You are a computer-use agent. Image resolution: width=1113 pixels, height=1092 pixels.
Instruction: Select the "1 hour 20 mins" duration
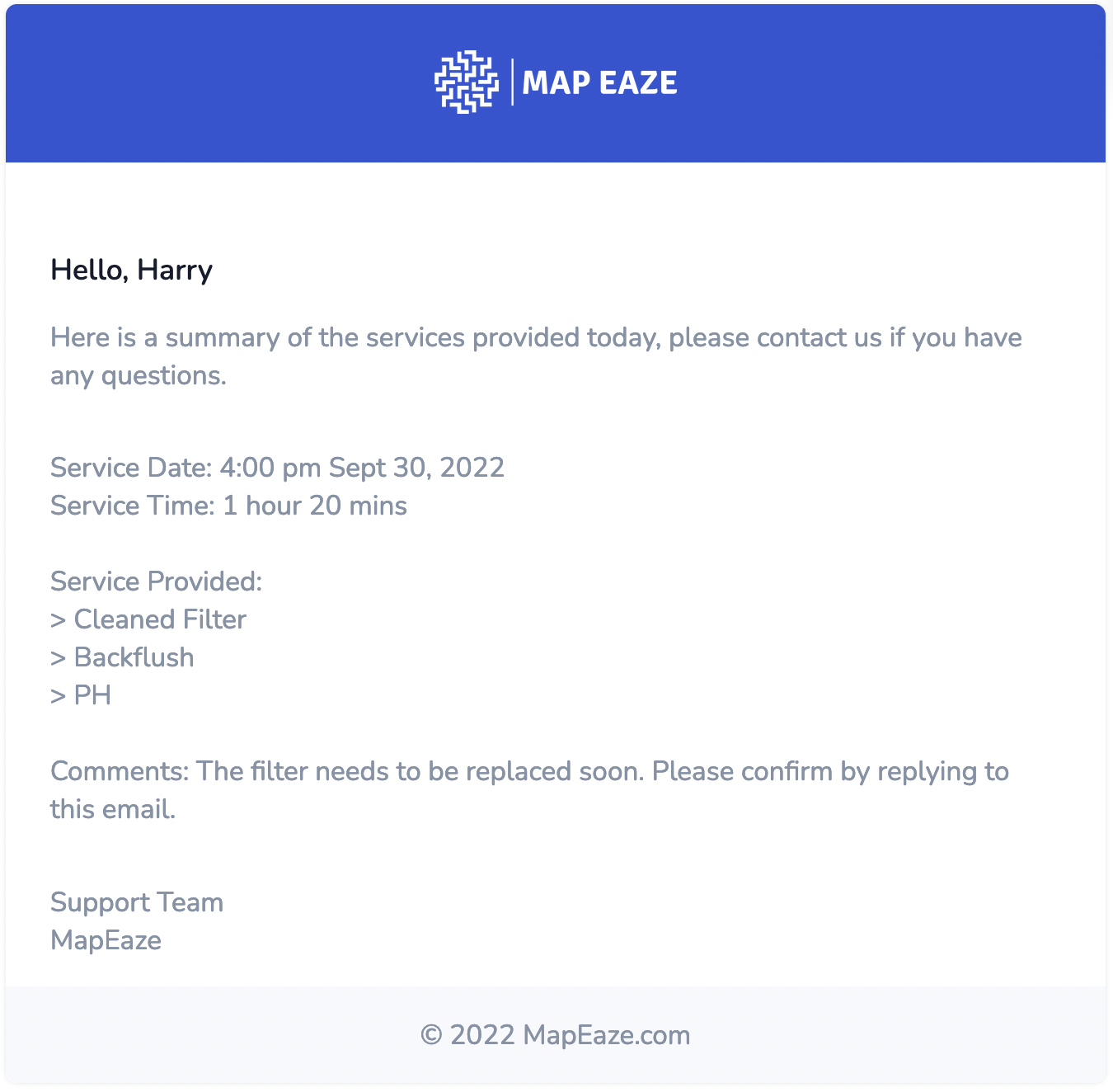coord(315,506)
